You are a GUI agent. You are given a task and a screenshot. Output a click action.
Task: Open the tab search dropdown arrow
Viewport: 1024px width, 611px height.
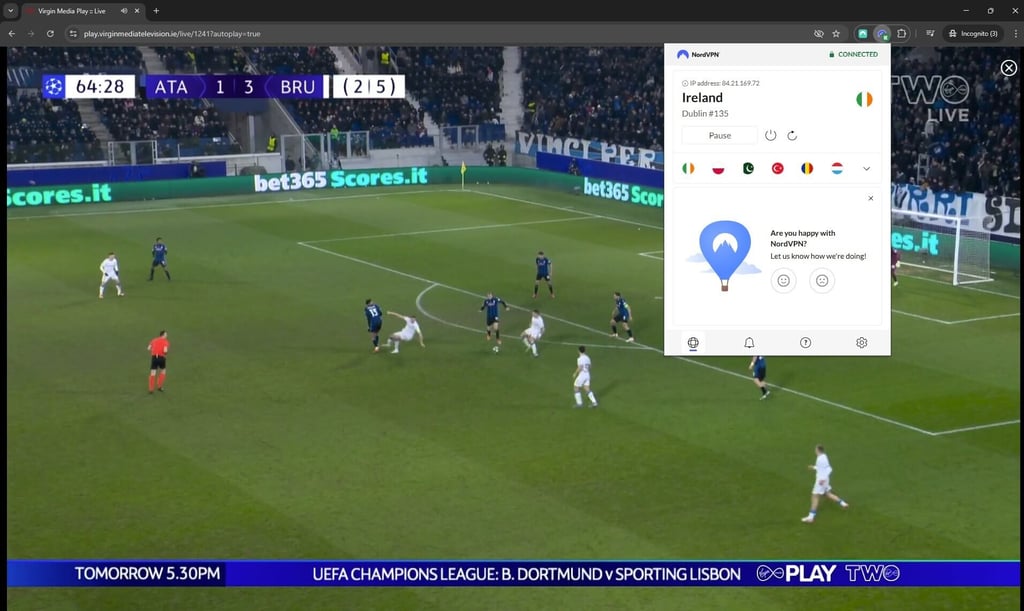tap(10, 11)
